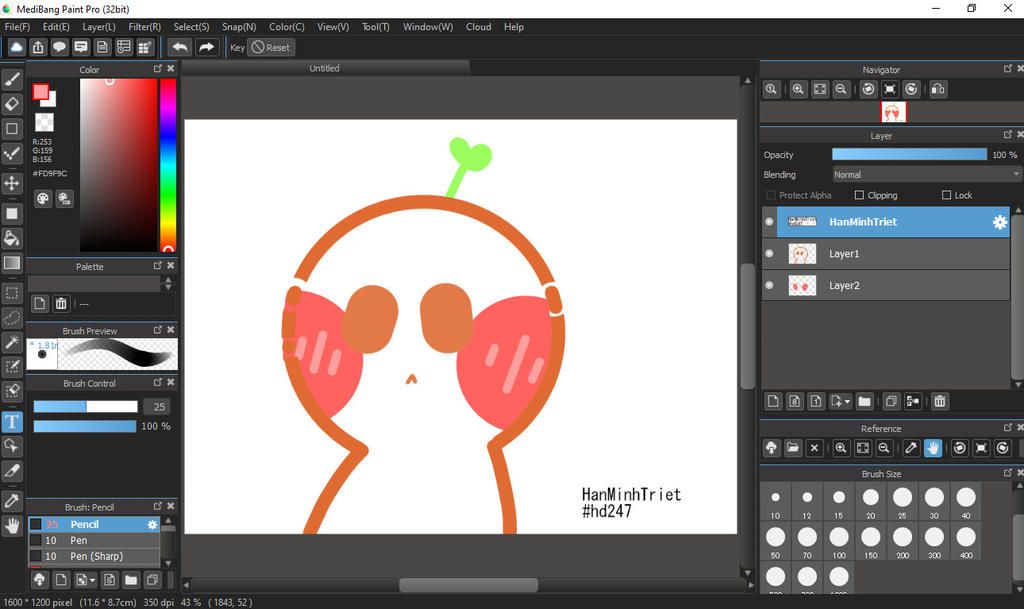The height and width of the screenshot is (609, 1024).
Task: Open the cloud icon in the top toolbar
Action: pos(16,47)
